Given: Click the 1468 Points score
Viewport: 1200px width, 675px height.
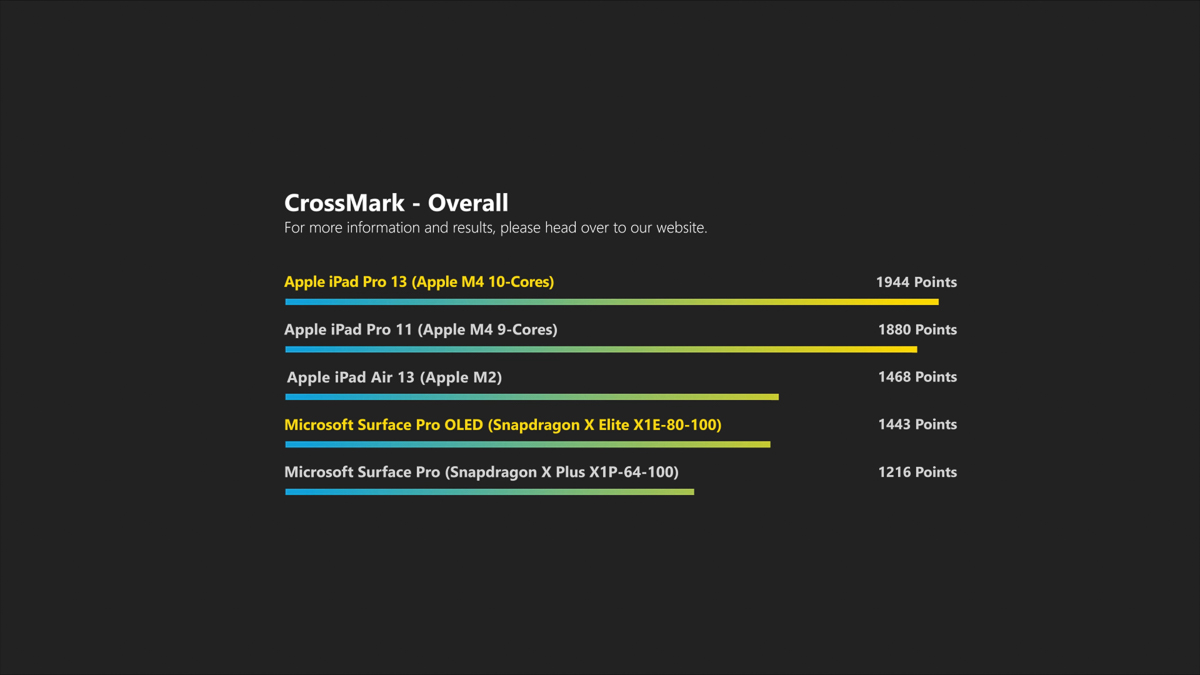Looking at the screenshot, I should tap(917, 377).
